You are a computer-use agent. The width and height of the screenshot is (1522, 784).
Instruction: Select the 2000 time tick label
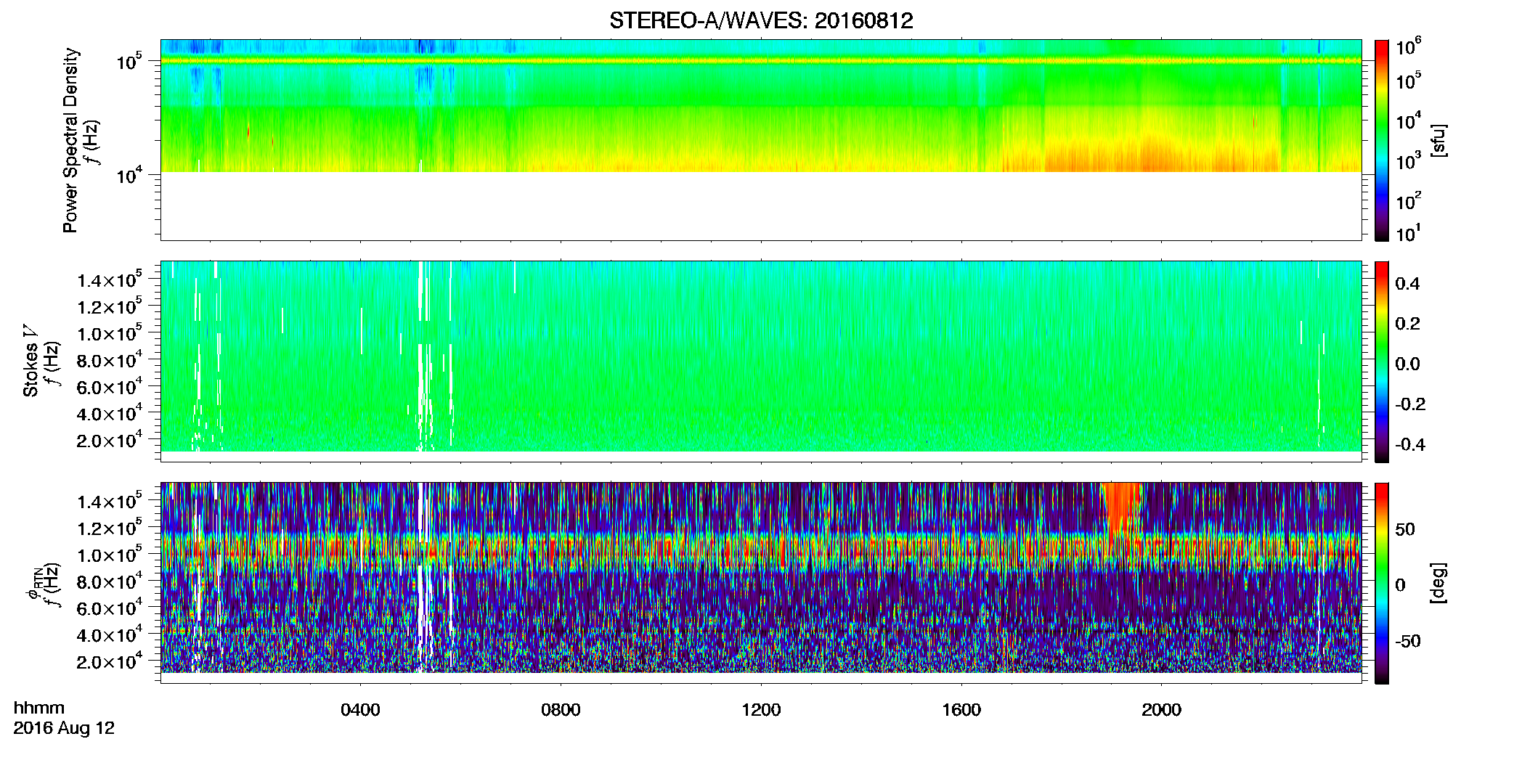pyautogui.click(x=1161, y=710)
